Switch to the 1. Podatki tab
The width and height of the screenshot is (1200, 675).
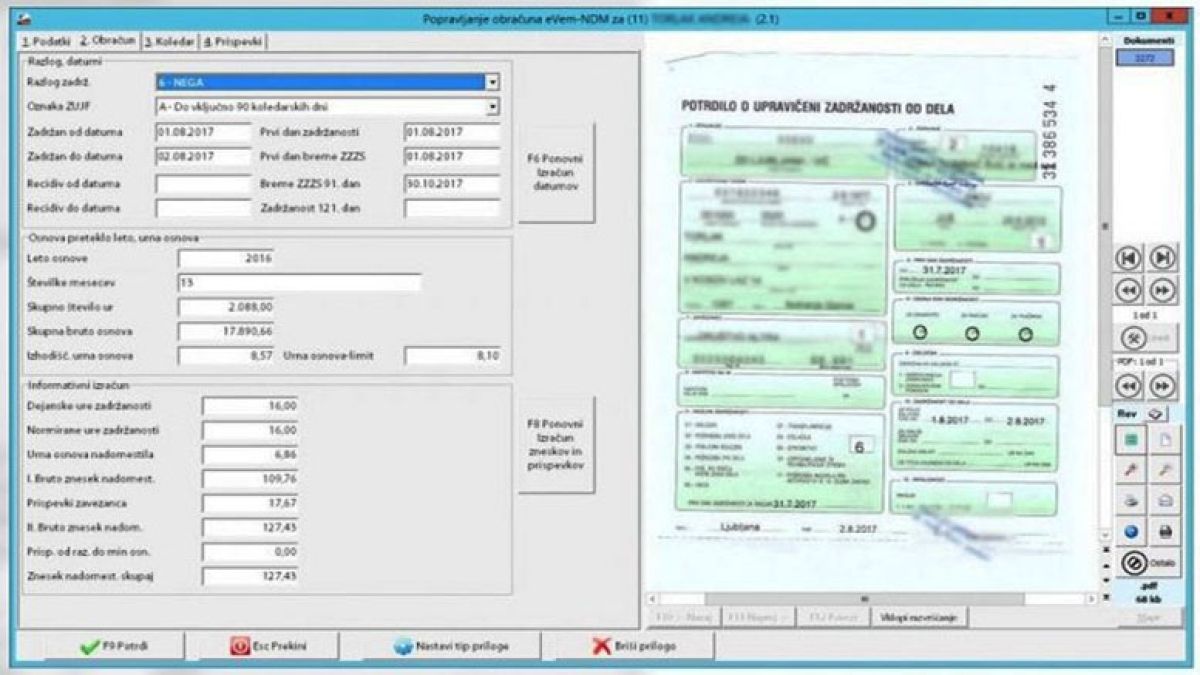[45, 42]
